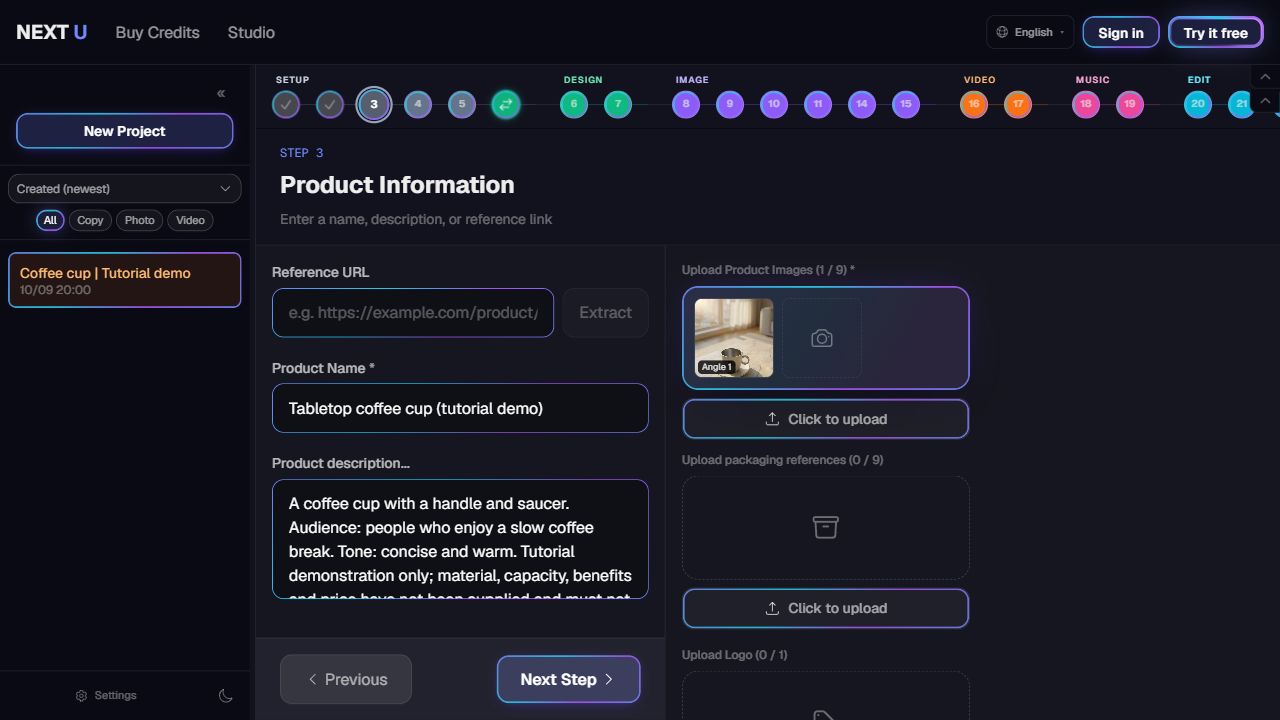Viewport: 1280px width, 720px height.
Task: Filter projects by Video
Action: [x=190, y=220]
